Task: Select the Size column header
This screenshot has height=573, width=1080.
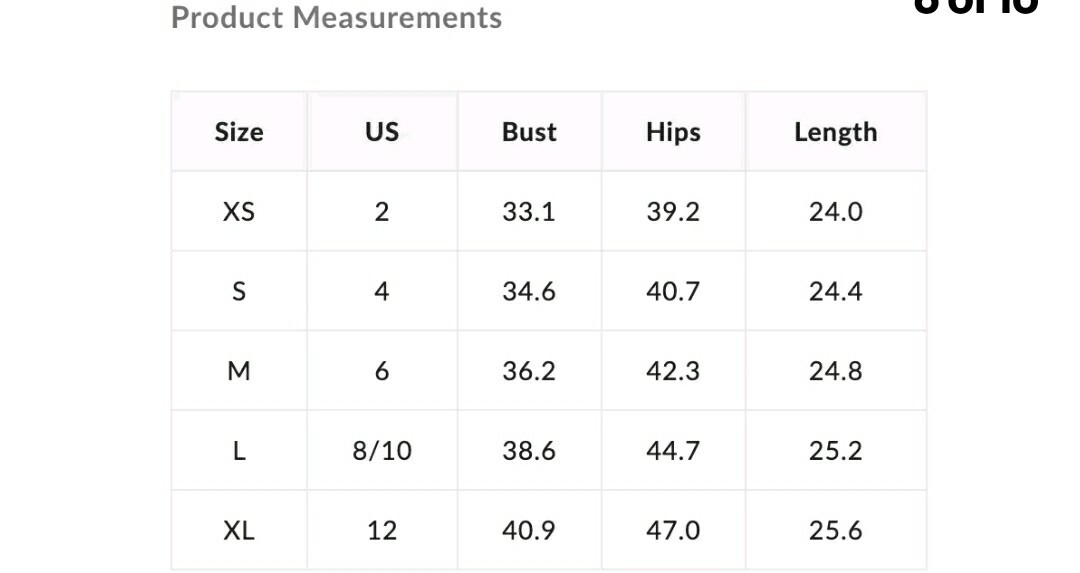Action: pyautogui.click(x=239, y=132)
